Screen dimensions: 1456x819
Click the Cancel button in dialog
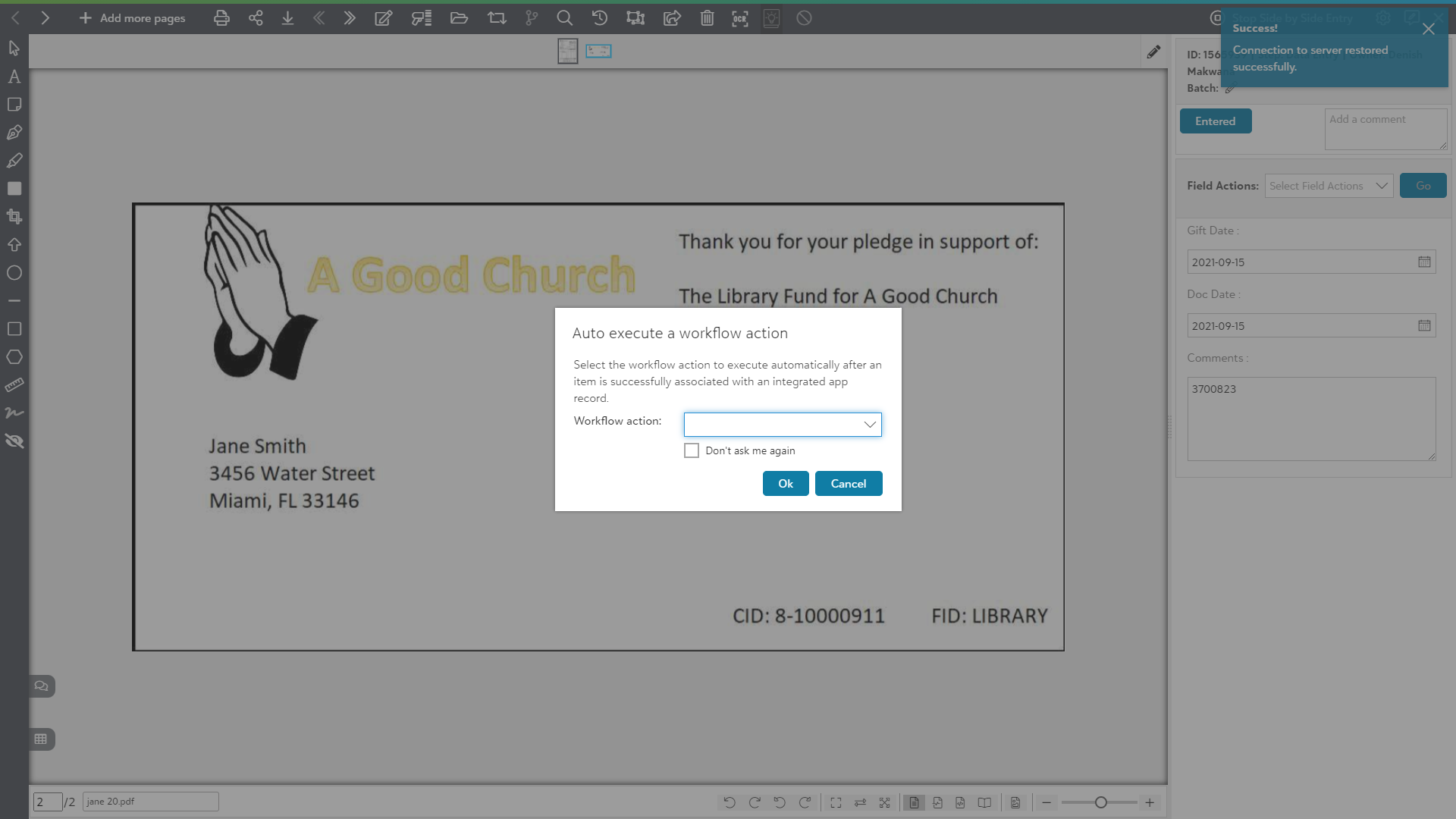point(848,484)
